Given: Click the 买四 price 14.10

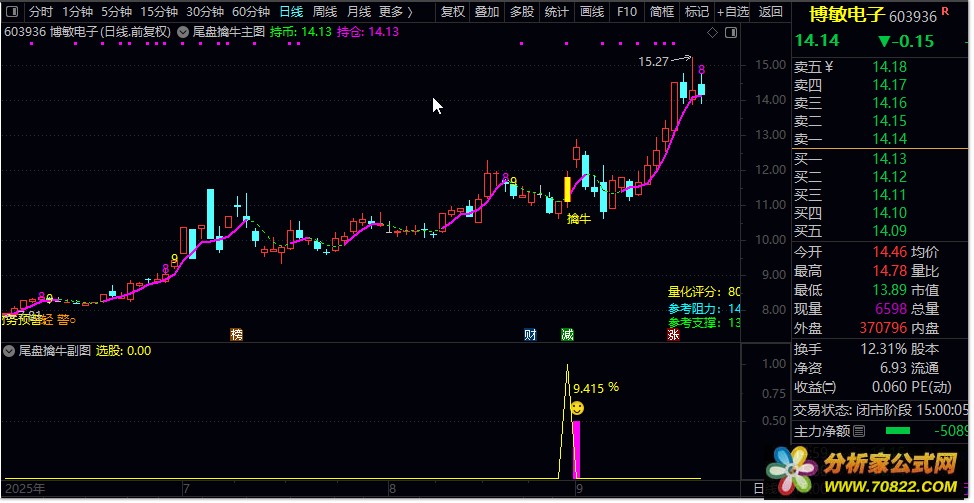Looking at the screenshot, I should point(890,214).
